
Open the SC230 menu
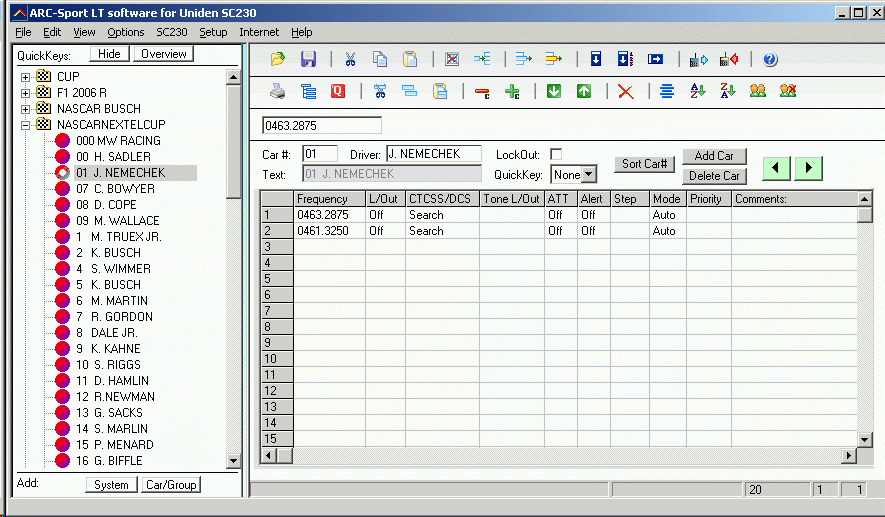(x=172, y=32)
